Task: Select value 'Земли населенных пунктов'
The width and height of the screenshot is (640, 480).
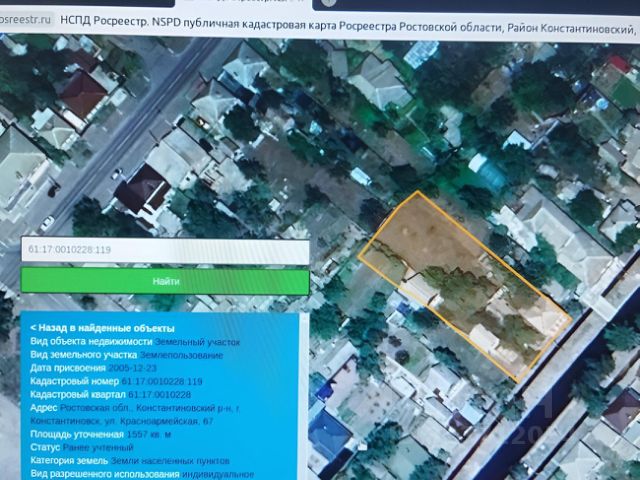Action: 170,461
